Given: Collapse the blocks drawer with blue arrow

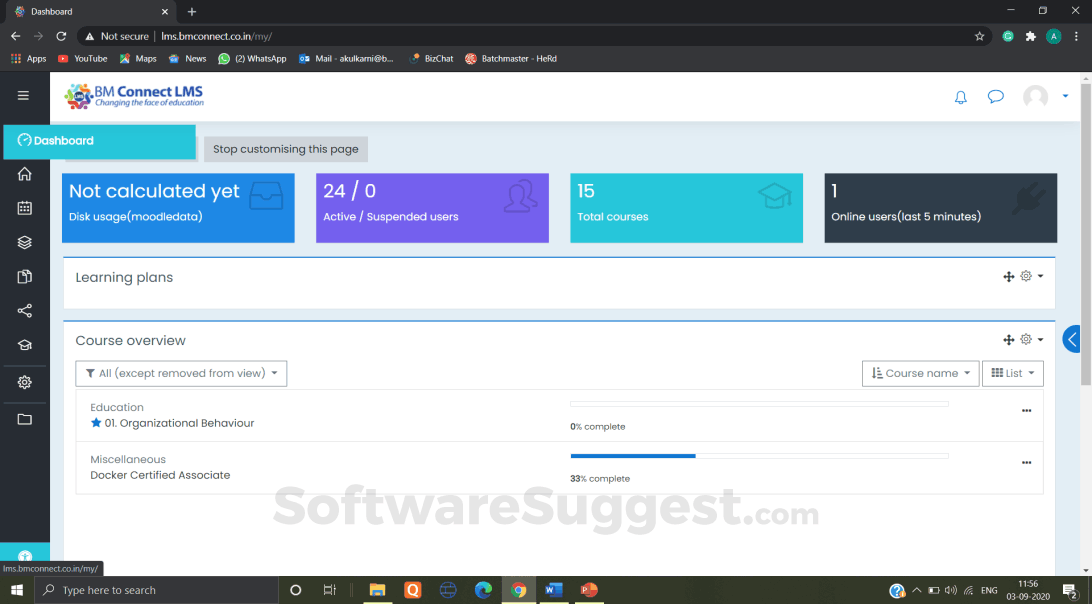Looking at the screenshot, I should pos(1071,338).
